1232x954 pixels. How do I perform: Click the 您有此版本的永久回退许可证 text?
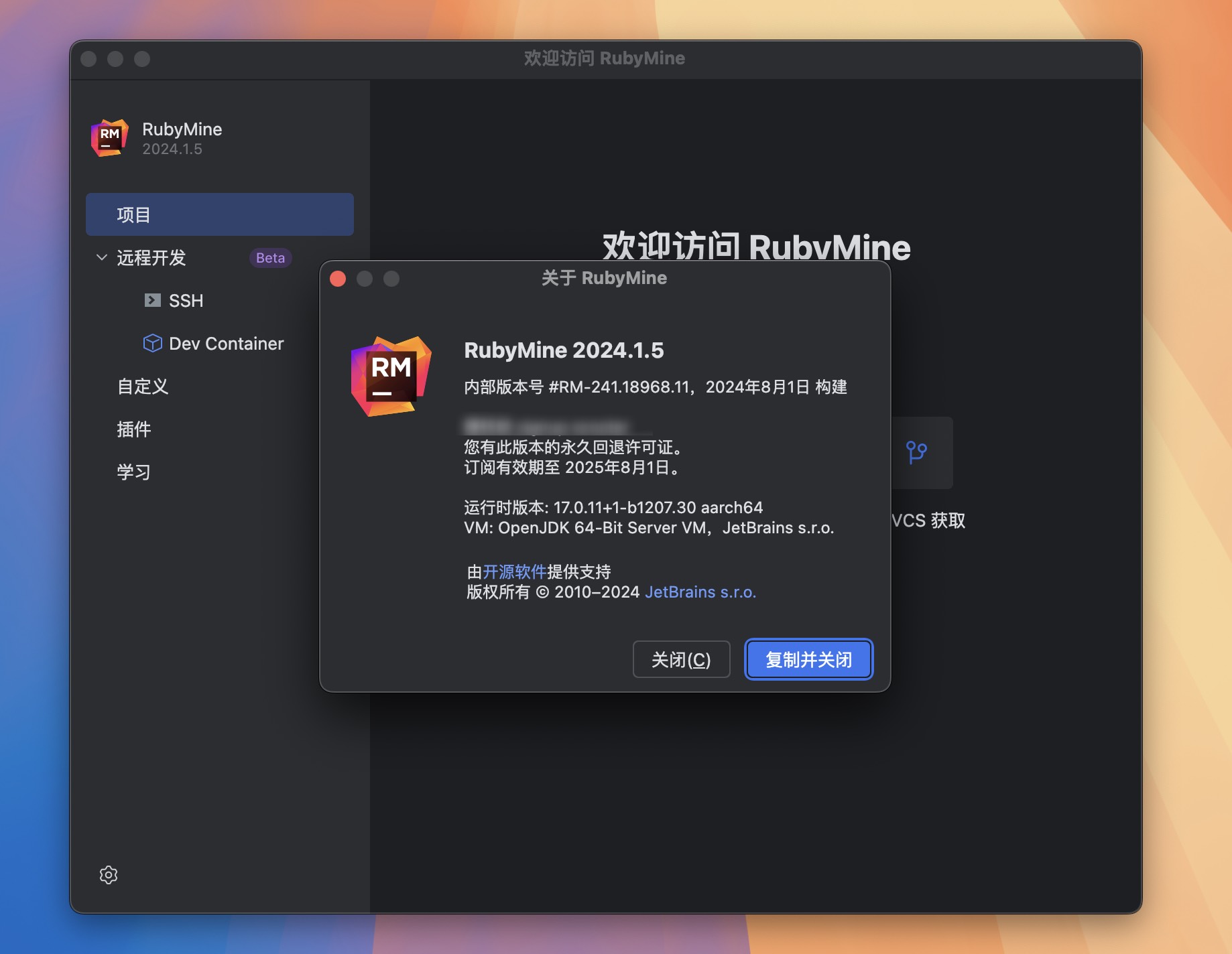click(x=573, y=447)
